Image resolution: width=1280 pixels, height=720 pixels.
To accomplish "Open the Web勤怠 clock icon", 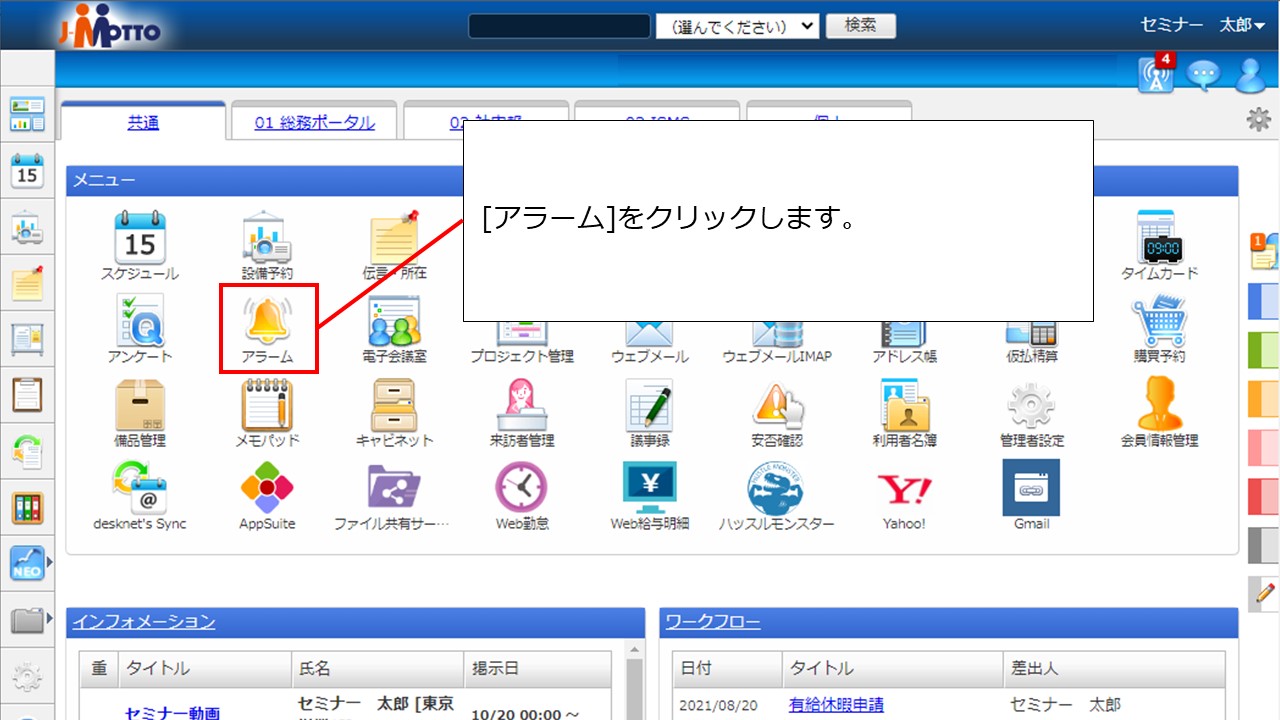I will click(x=521, y=489).
